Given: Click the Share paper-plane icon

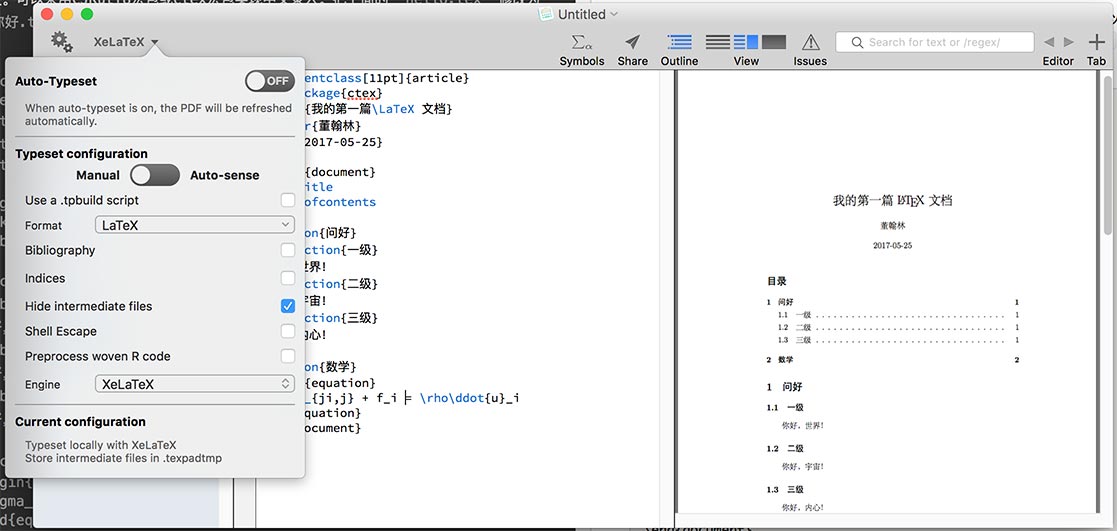Looking at the screenshot, I should click(632, 41).
